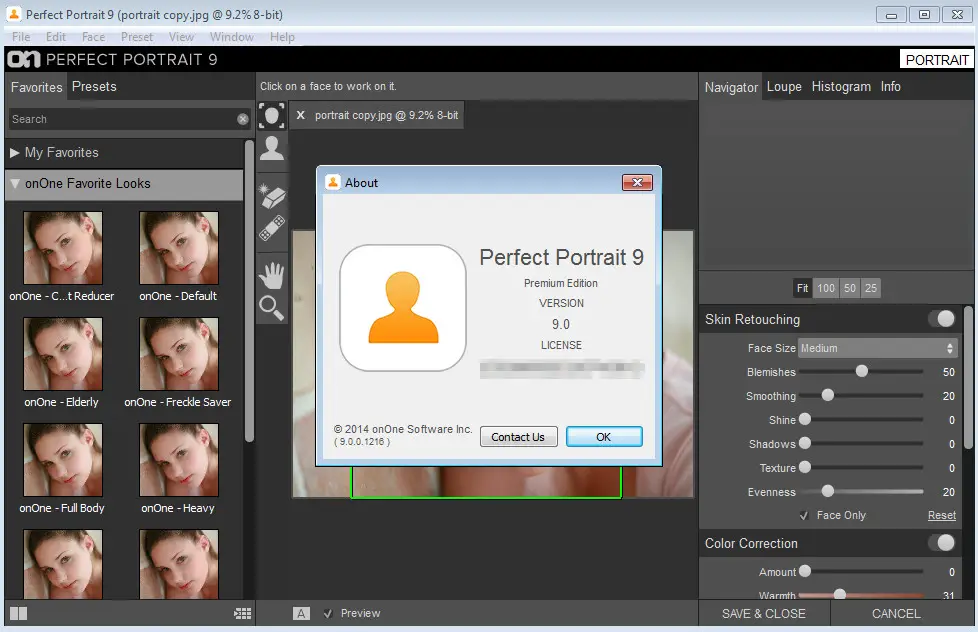Open the Face Size Medium dropdown

[877, 348]
